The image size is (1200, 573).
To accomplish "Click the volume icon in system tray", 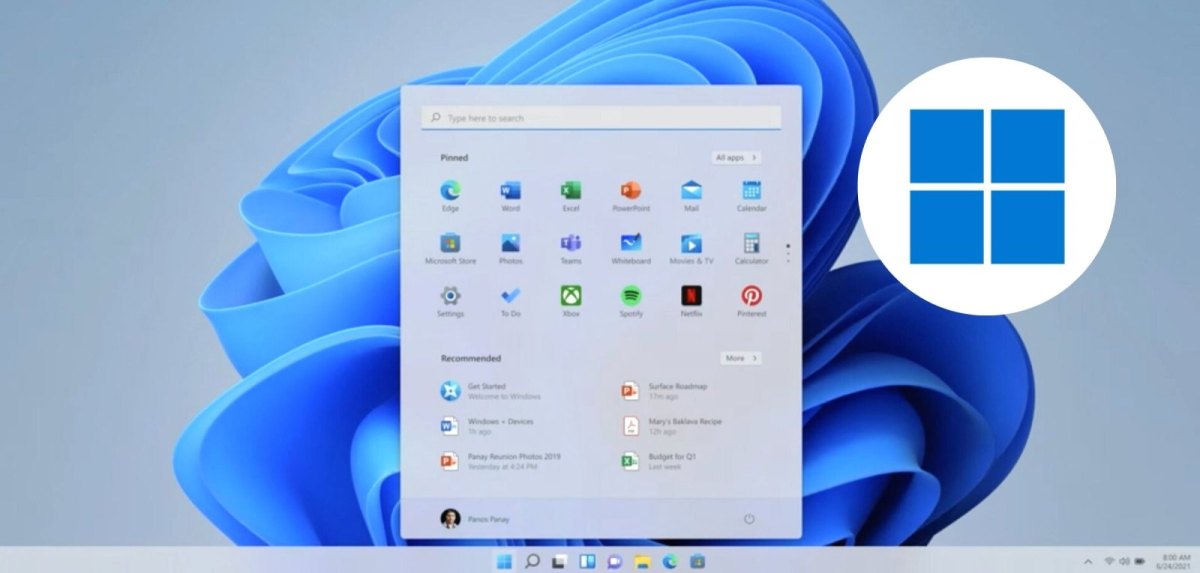I will [1124, 561].
